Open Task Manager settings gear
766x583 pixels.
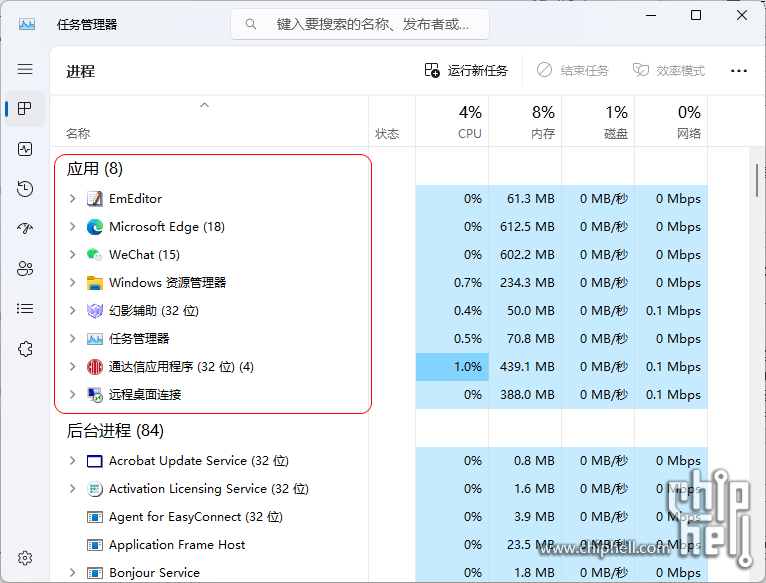click(25, 558)
